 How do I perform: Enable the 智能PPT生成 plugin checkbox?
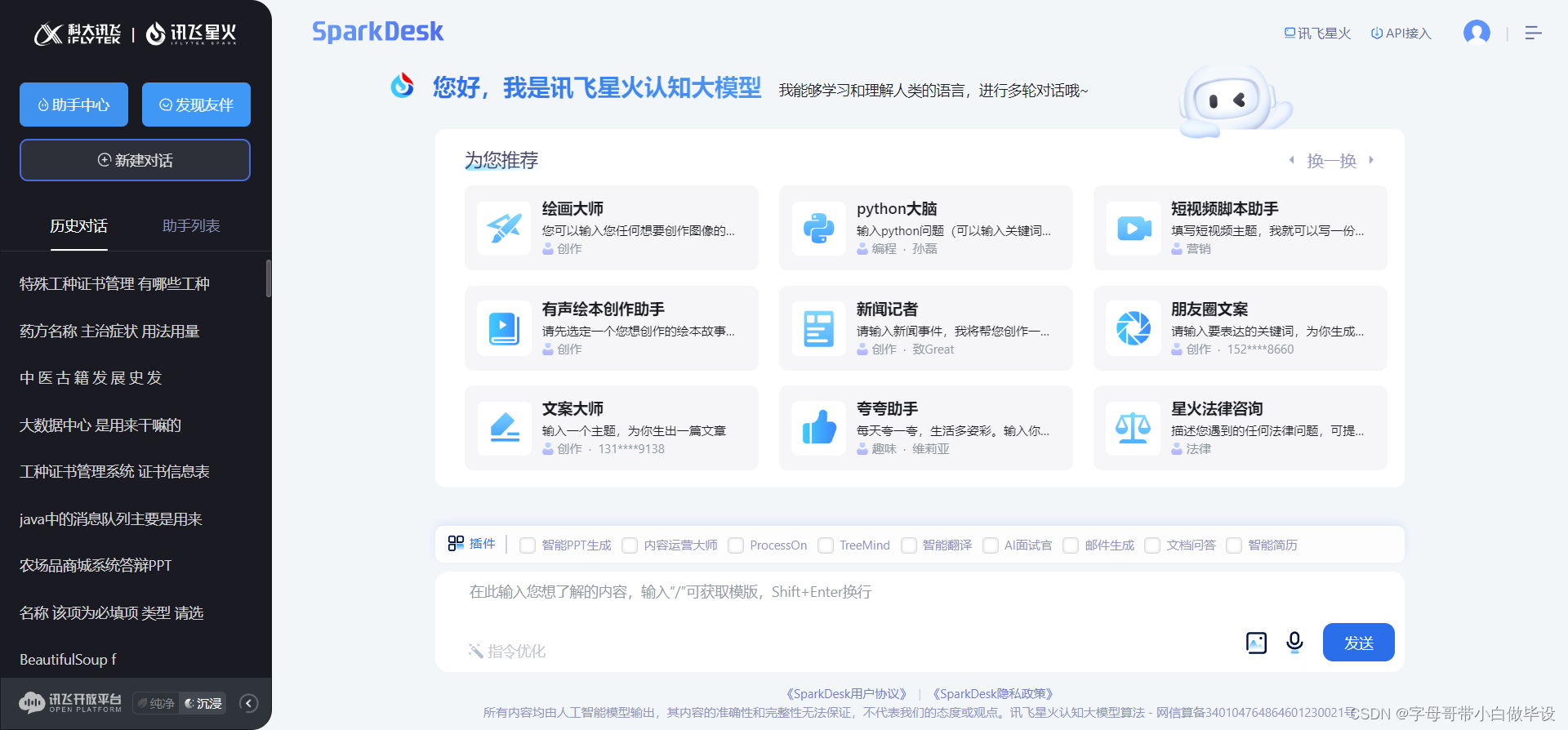click(528, 545)
